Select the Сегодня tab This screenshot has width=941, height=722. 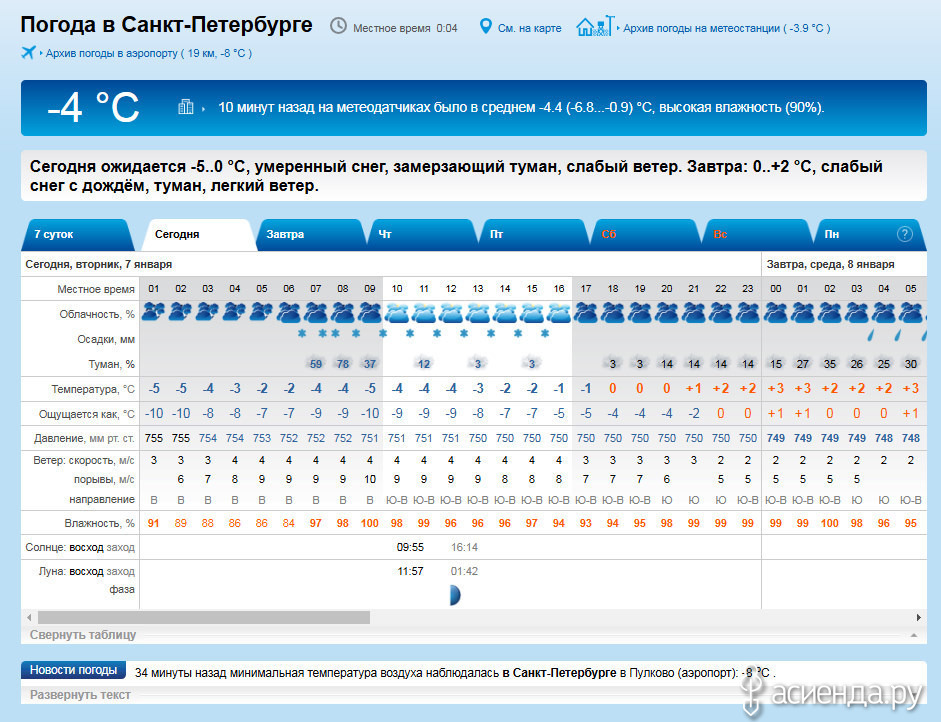[199, 235]
